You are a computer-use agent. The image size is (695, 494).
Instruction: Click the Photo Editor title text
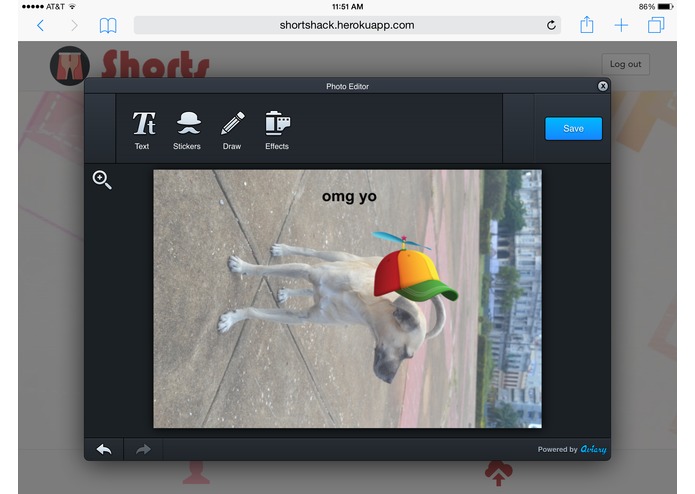[x=348, y=86]
